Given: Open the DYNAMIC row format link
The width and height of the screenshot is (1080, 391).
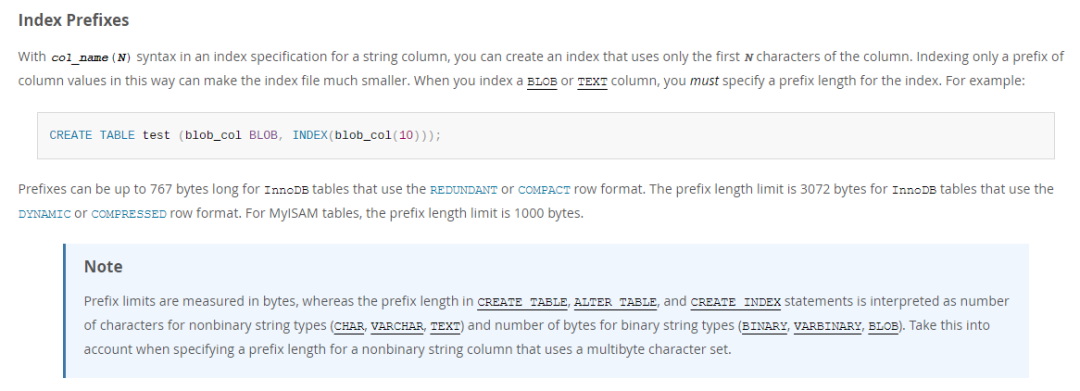Looking at the screenshot, I should point(44,214).
